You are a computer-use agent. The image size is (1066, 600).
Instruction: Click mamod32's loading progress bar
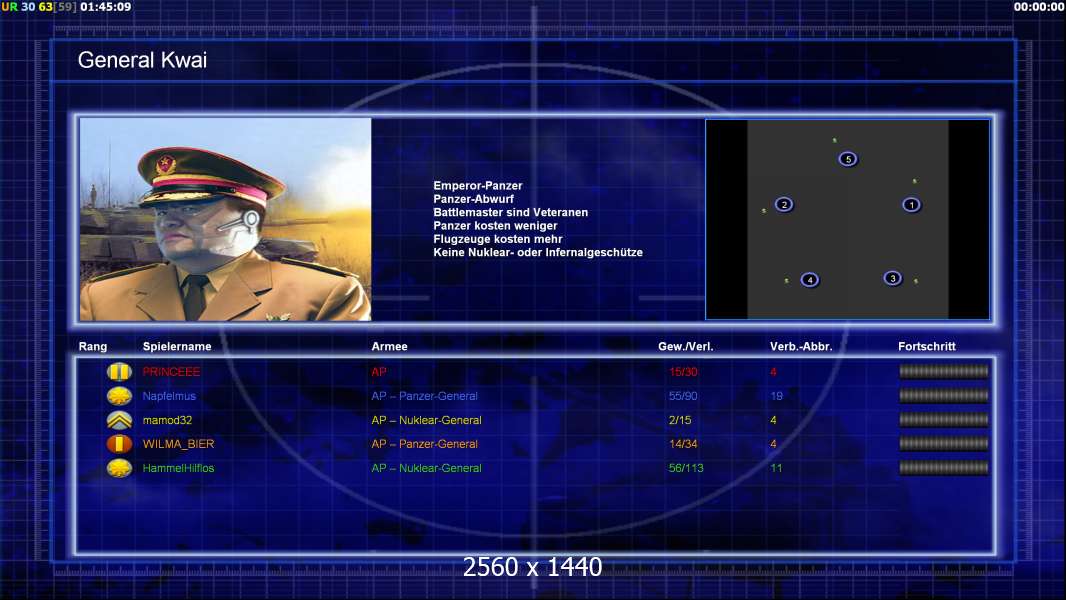click(x=944, y=420)
